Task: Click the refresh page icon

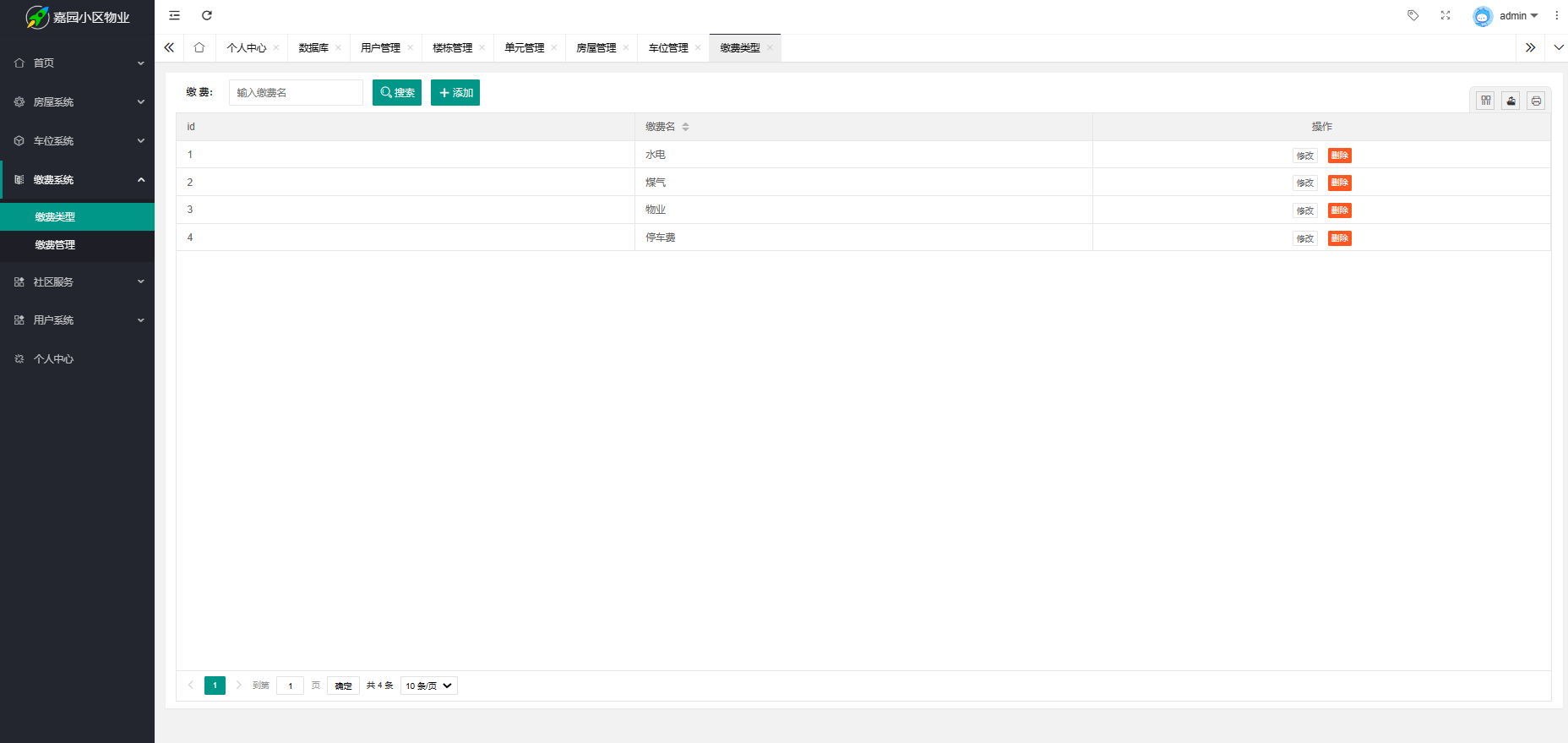Action: pos(207,15)
